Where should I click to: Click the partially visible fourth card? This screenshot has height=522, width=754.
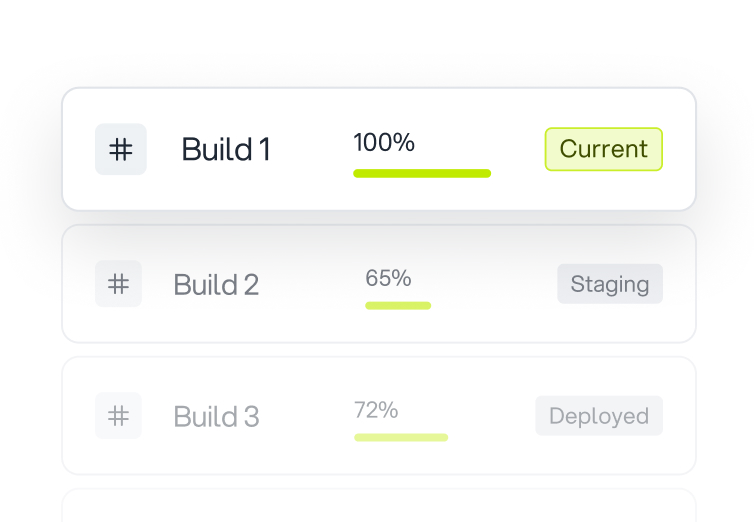click(x=379, y=506)
